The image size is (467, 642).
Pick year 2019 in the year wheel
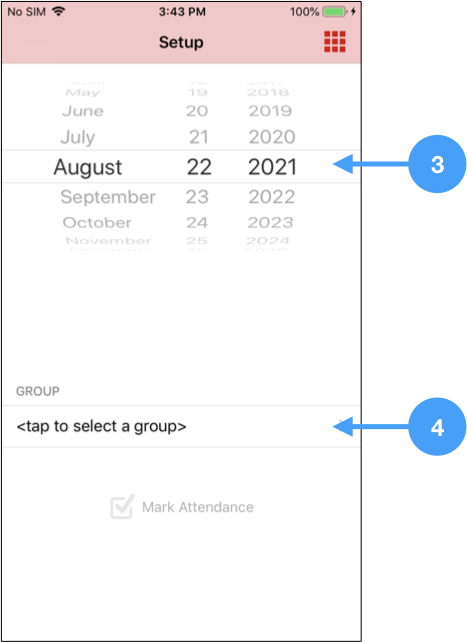[x=270, y=111]
